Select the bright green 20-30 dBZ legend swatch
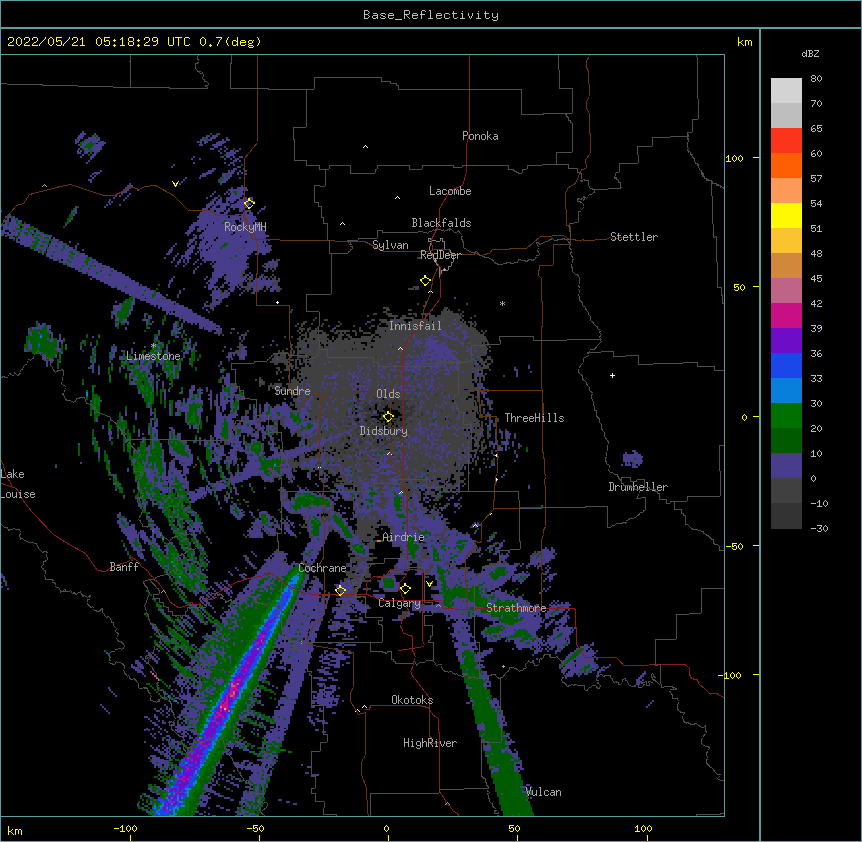 [786, 416]
